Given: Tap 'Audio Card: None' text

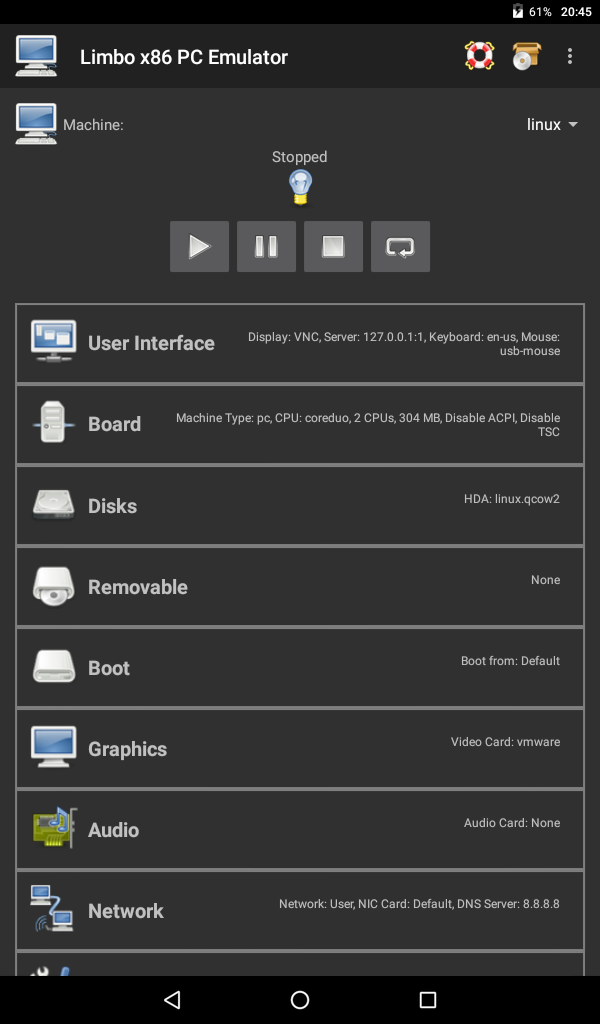Looking at the screenshot, I should [512, 822].
